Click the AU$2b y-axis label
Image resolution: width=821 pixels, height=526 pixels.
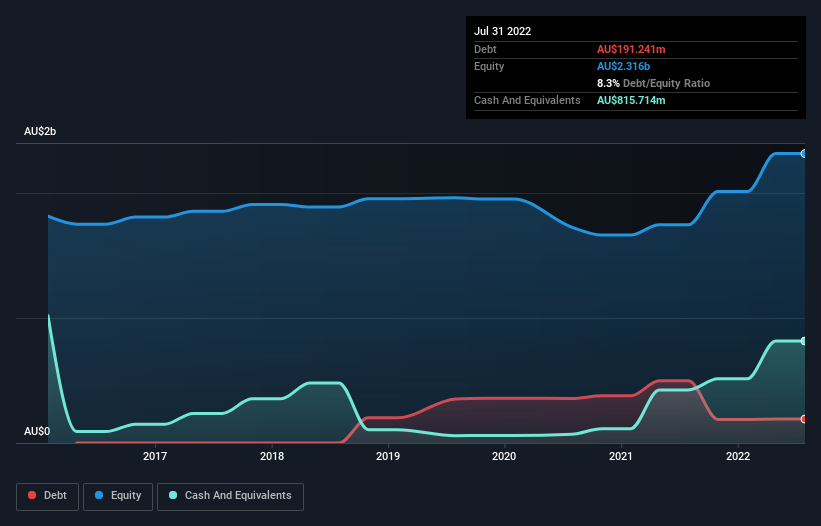coord(40,131)
